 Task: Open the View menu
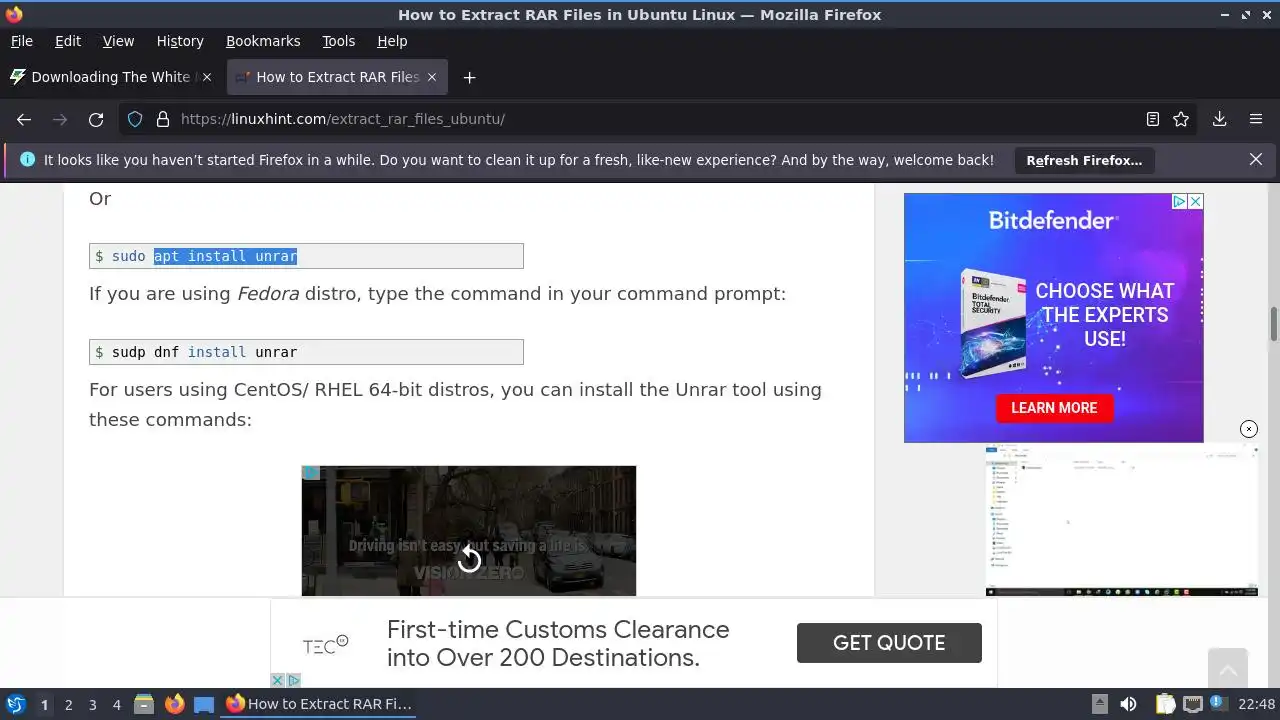pos(118,41)
